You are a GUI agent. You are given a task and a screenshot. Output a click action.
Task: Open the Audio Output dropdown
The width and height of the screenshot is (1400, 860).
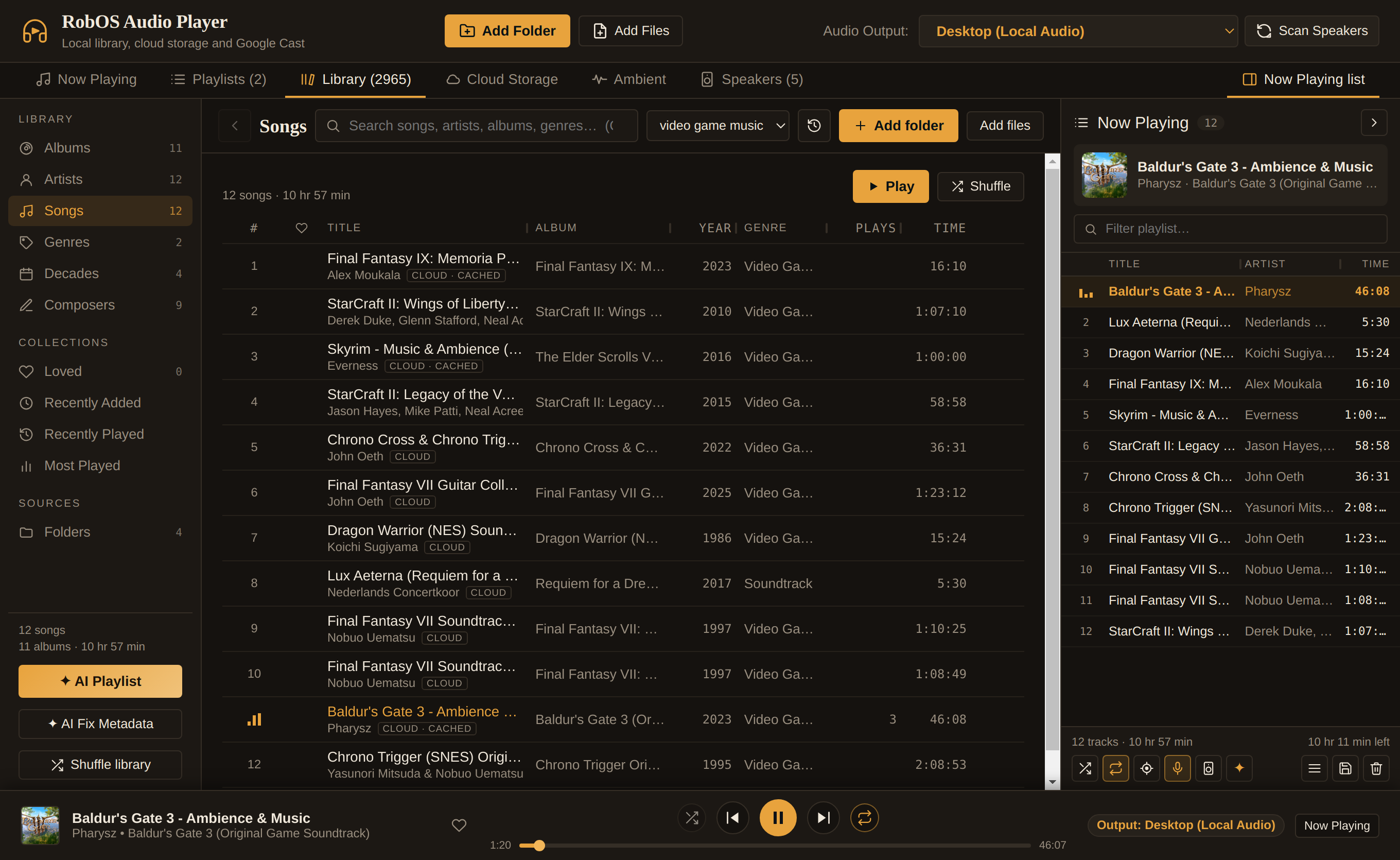tap(1078, 31)
